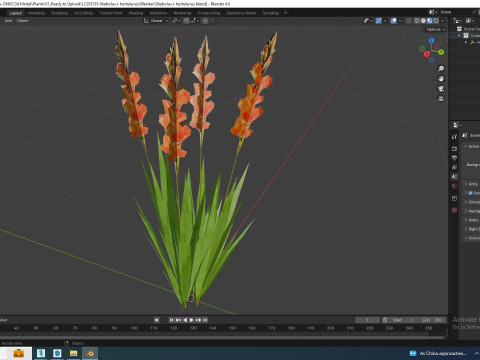Toggle auto keying record button
Viewport: 480px width, 360px height.
coord(156,320)
